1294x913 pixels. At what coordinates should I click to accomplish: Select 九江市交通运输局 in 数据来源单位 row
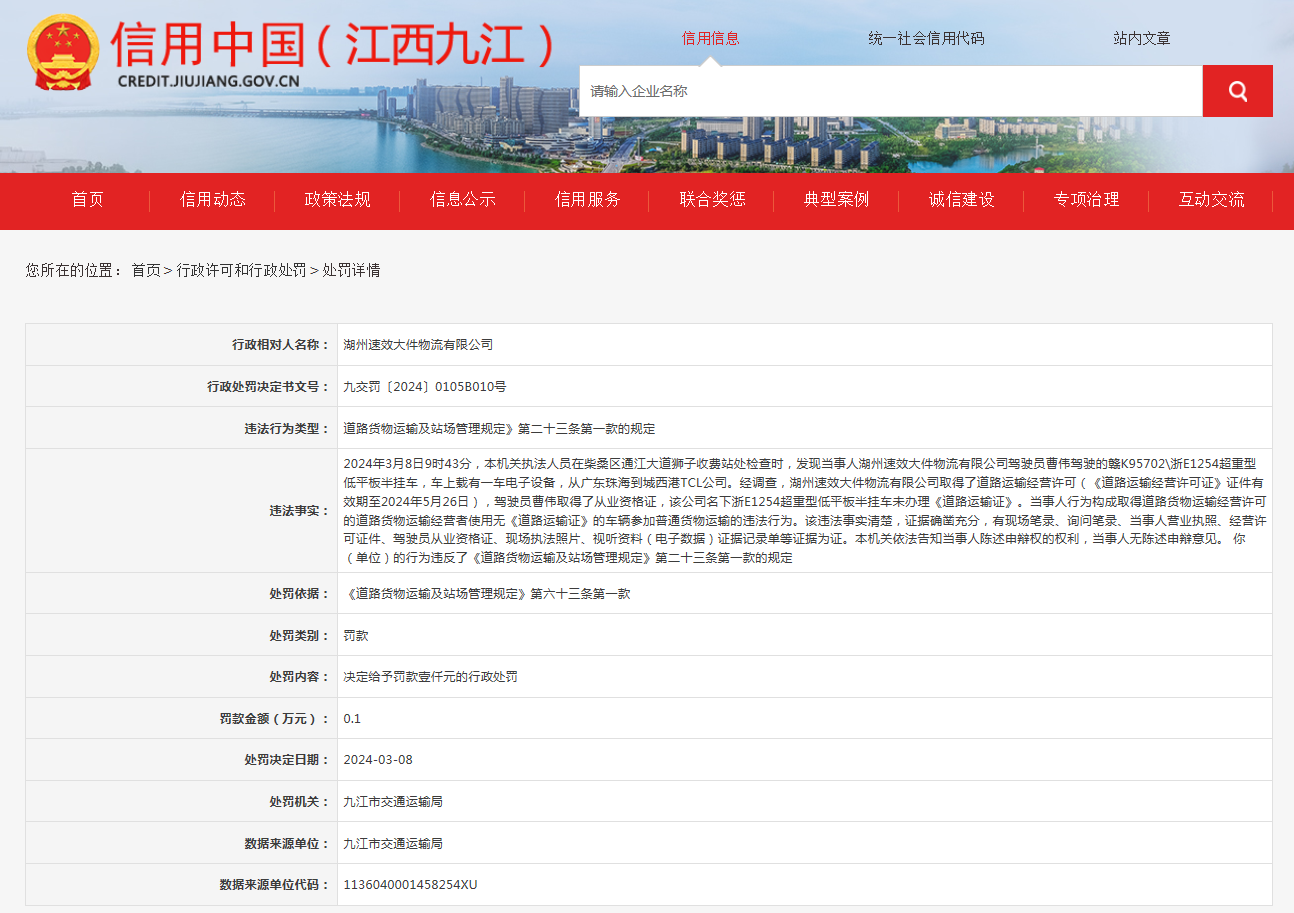393,843
